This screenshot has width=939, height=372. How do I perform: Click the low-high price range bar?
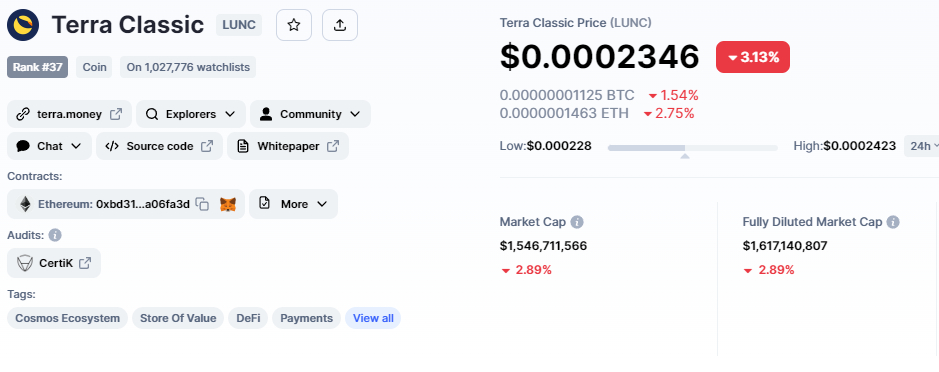(692, 147)
